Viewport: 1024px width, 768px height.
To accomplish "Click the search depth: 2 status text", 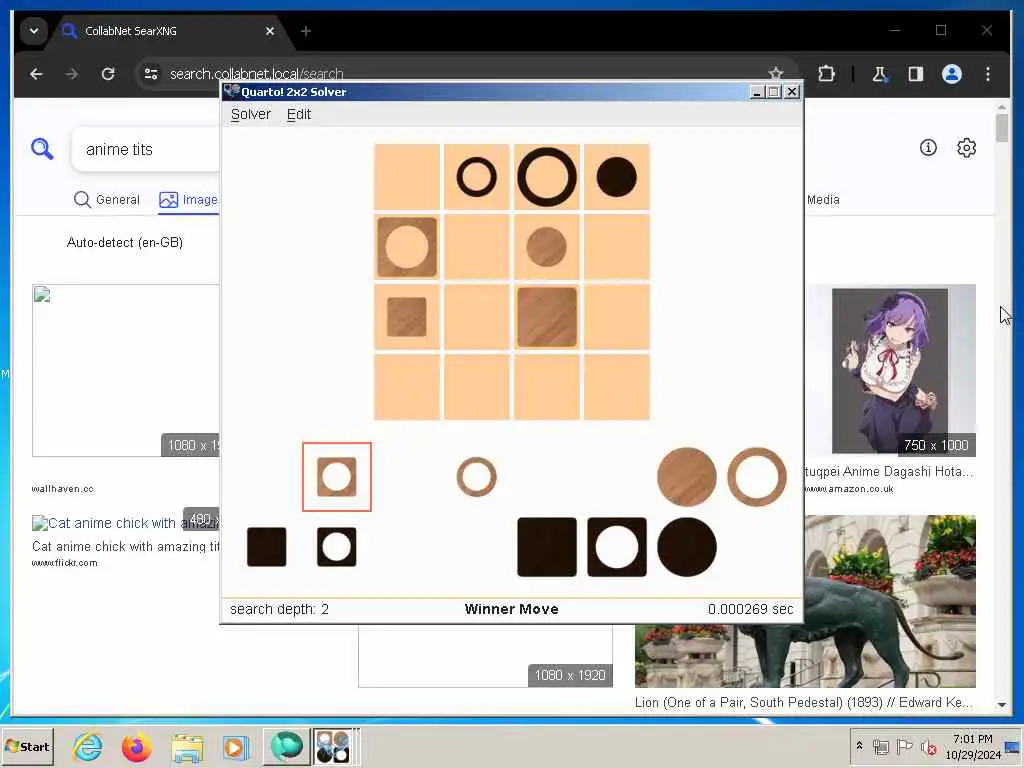I will point(280,609).
